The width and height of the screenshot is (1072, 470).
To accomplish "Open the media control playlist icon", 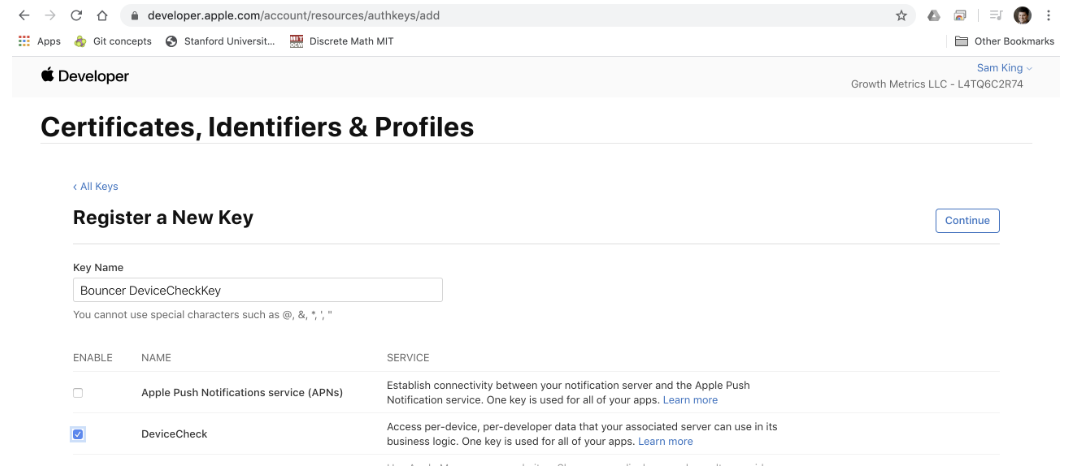I will 996,15.
